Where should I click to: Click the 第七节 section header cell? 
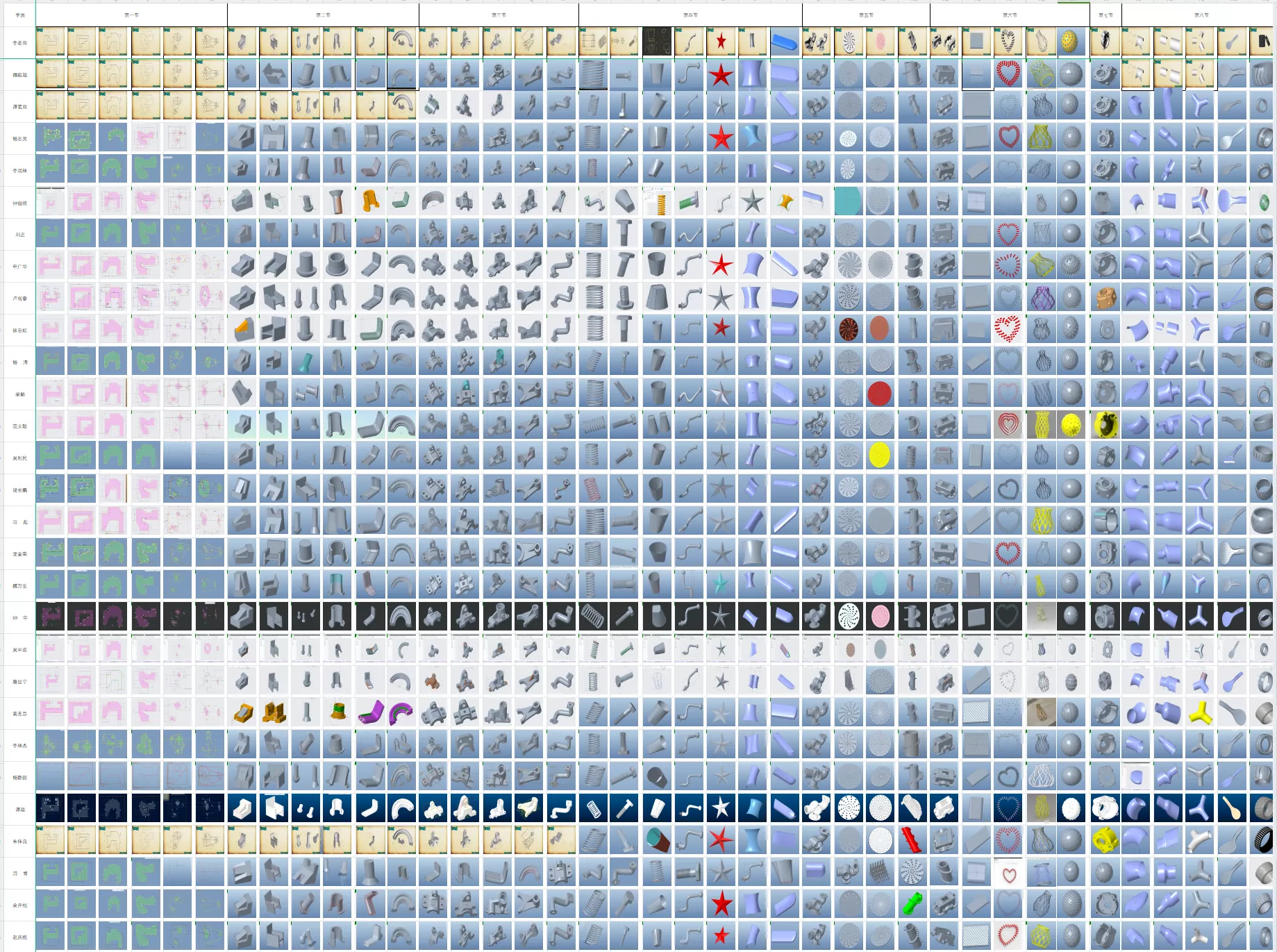coord(1105,15)
